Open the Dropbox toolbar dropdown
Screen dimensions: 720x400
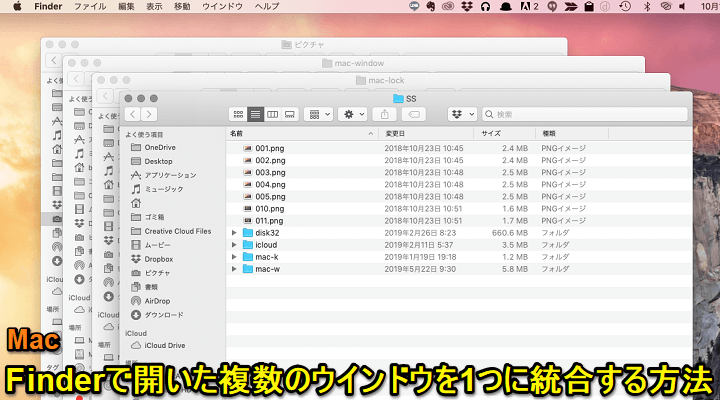(462, 114)
